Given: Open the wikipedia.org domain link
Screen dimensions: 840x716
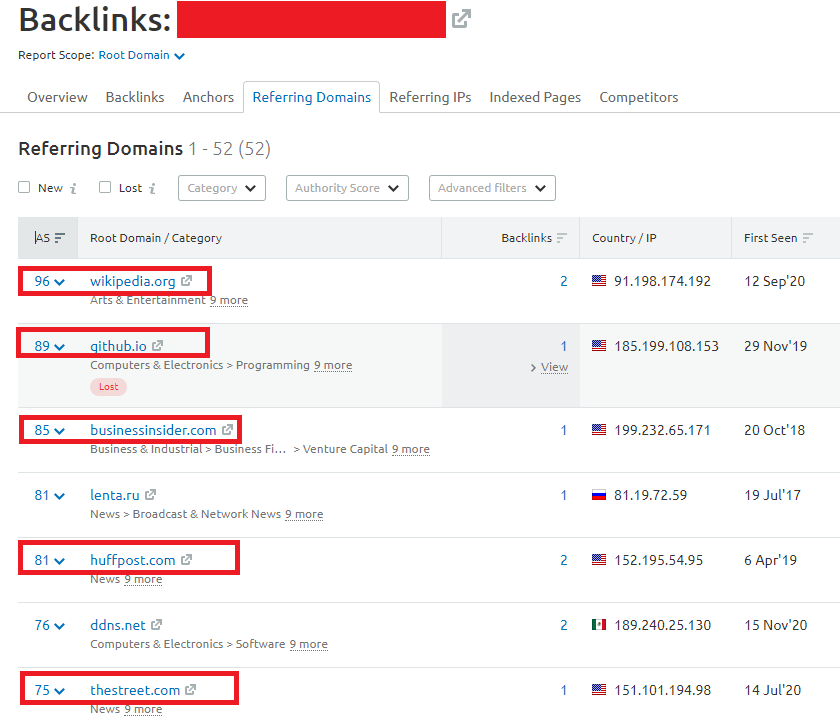Looking at the screenshot, I should 132,281.
